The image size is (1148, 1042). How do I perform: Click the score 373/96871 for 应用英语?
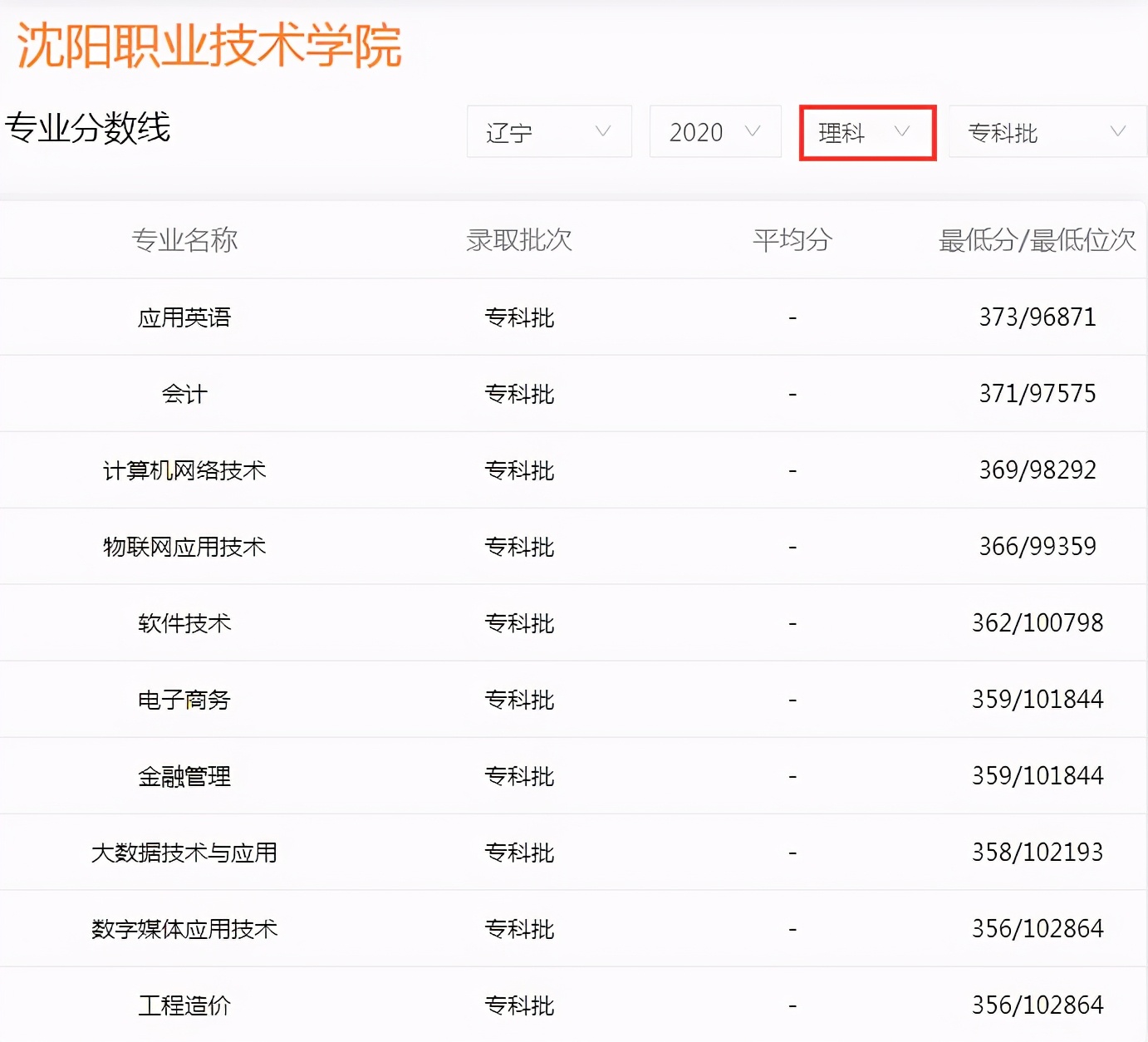pos(1037,317)
